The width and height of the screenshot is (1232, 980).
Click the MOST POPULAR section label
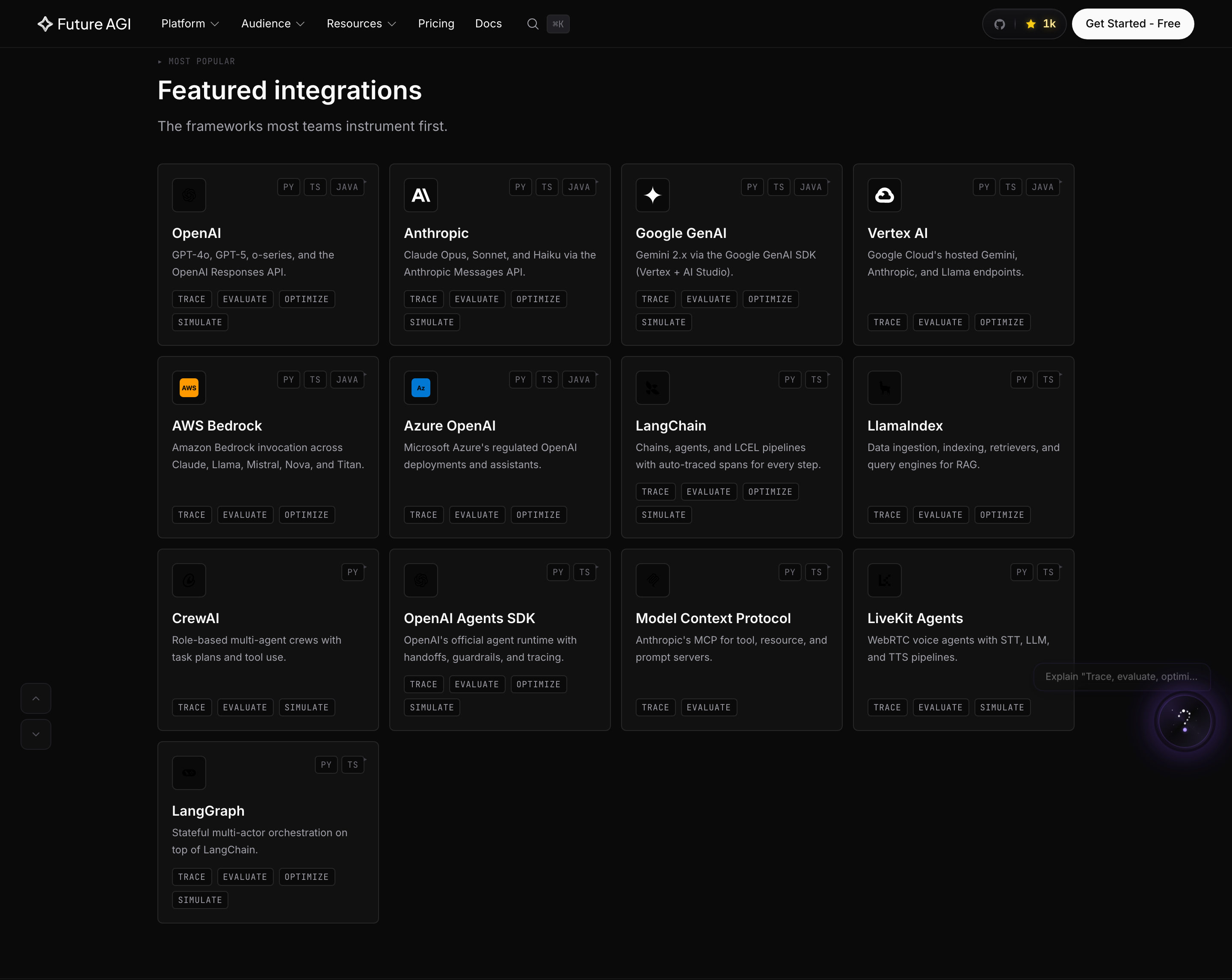202,61
